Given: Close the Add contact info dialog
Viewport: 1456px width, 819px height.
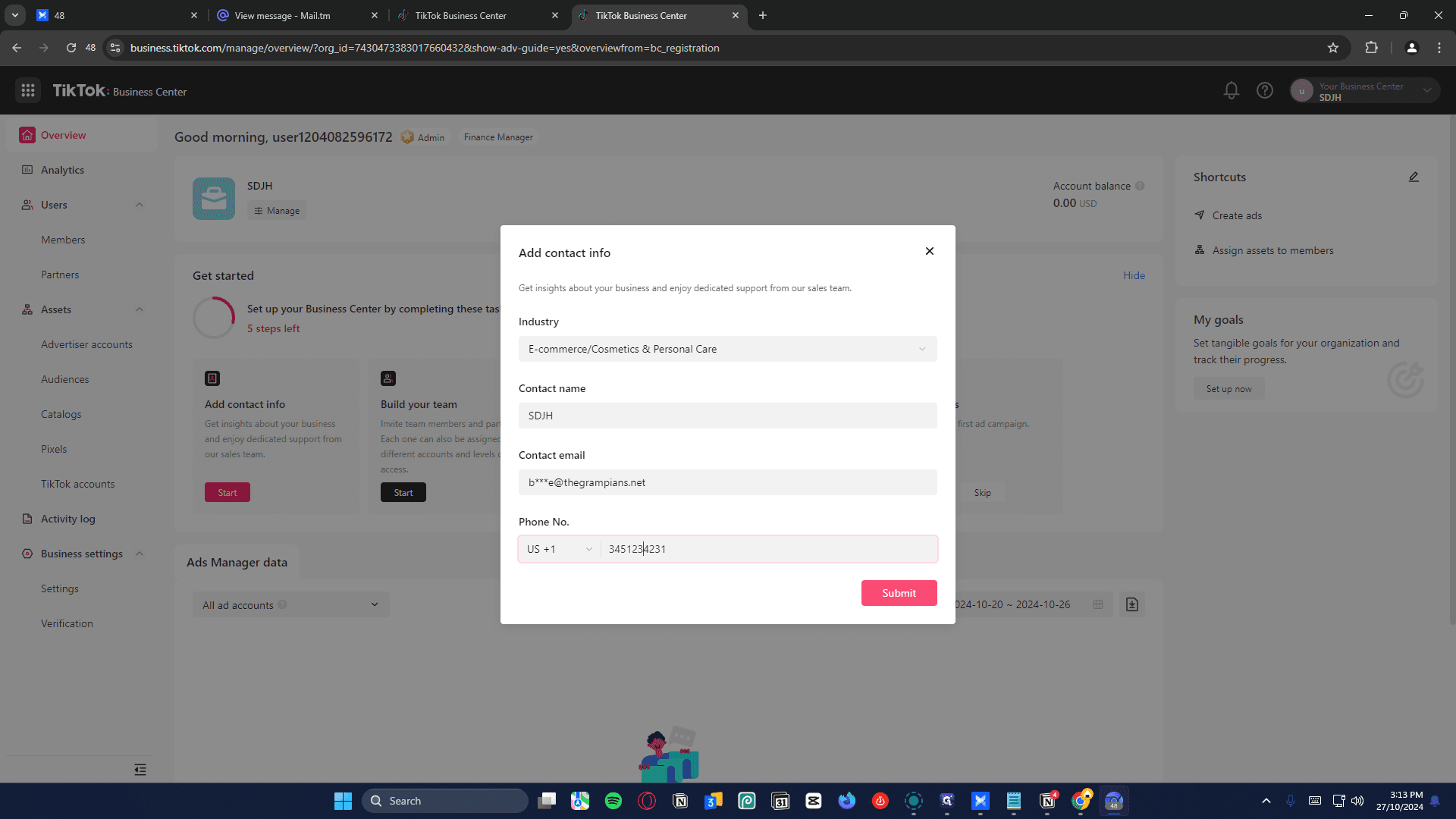Looking at the screenshot, I should click(x=930, y=251).
